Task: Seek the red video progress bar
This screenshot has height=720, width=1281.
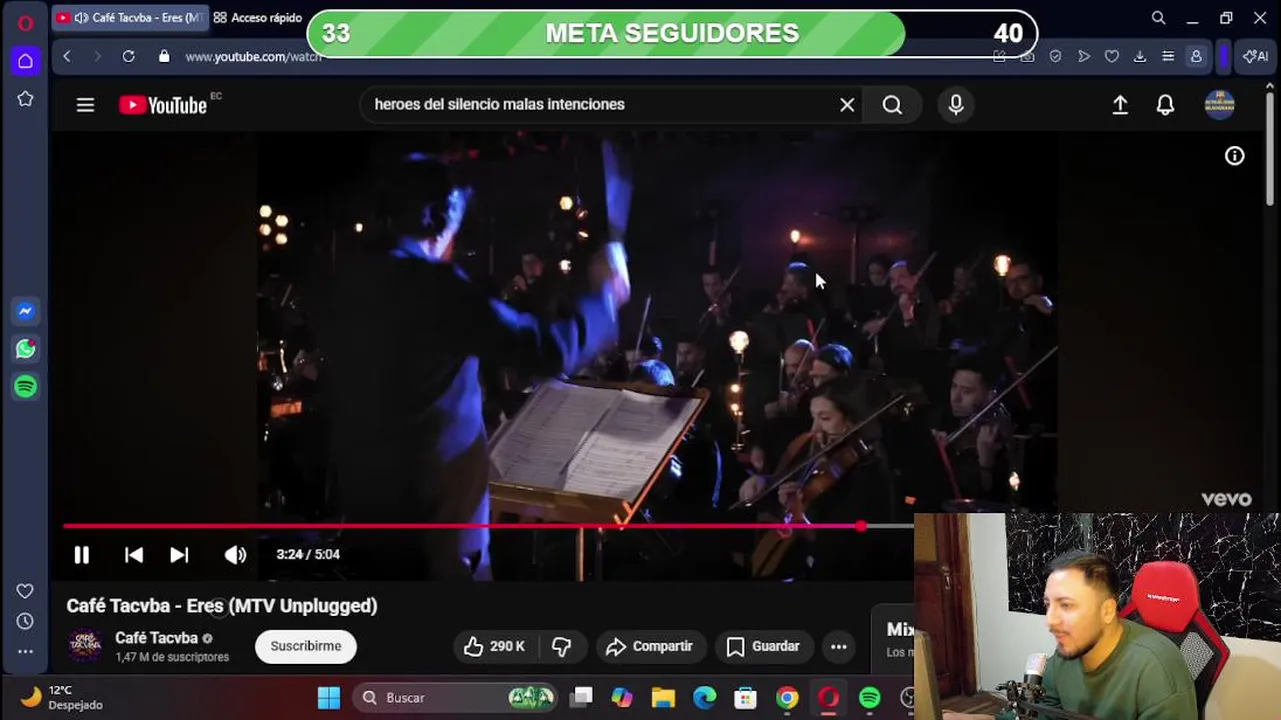Action: (488, 526)
